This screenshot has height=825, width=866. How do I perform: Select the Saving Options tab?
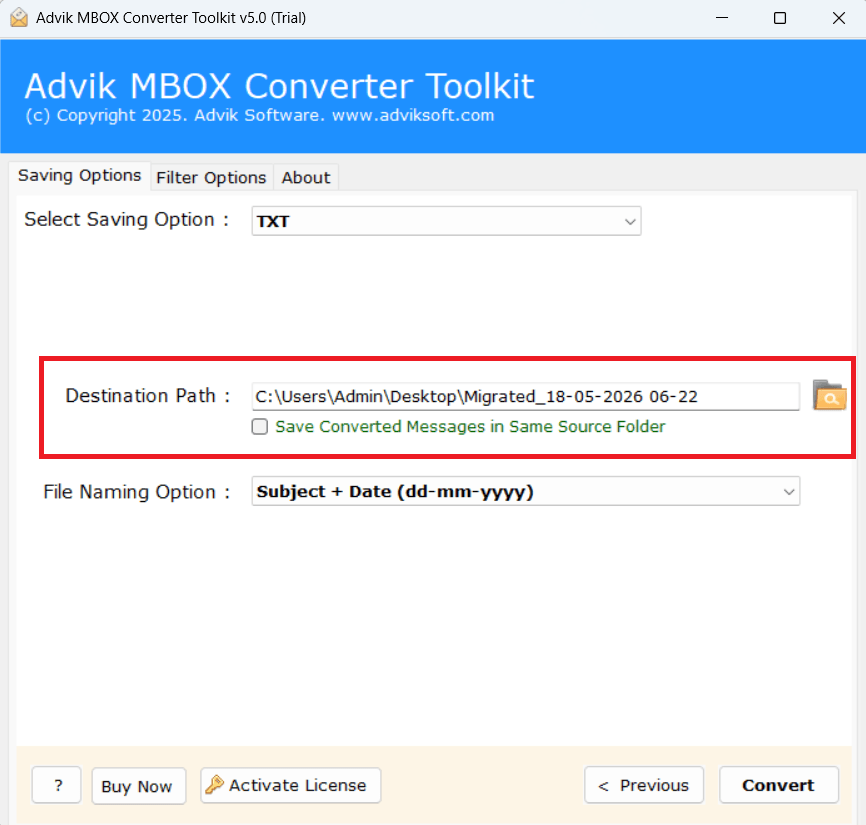pos(80,176)
